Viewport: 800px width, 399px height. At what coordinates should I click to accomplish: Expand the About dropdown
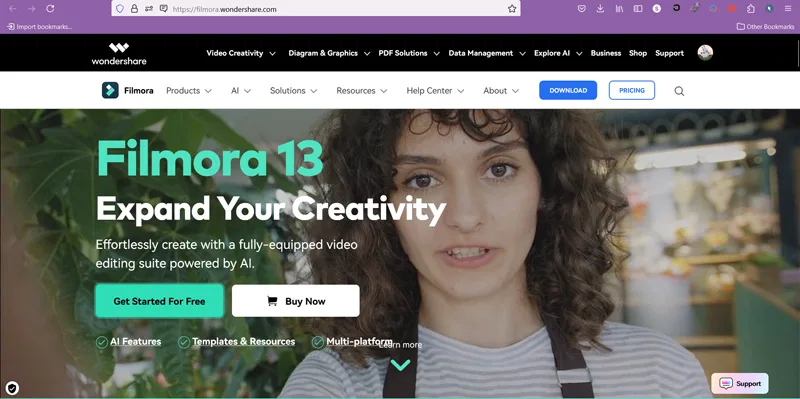coord(501,90)
